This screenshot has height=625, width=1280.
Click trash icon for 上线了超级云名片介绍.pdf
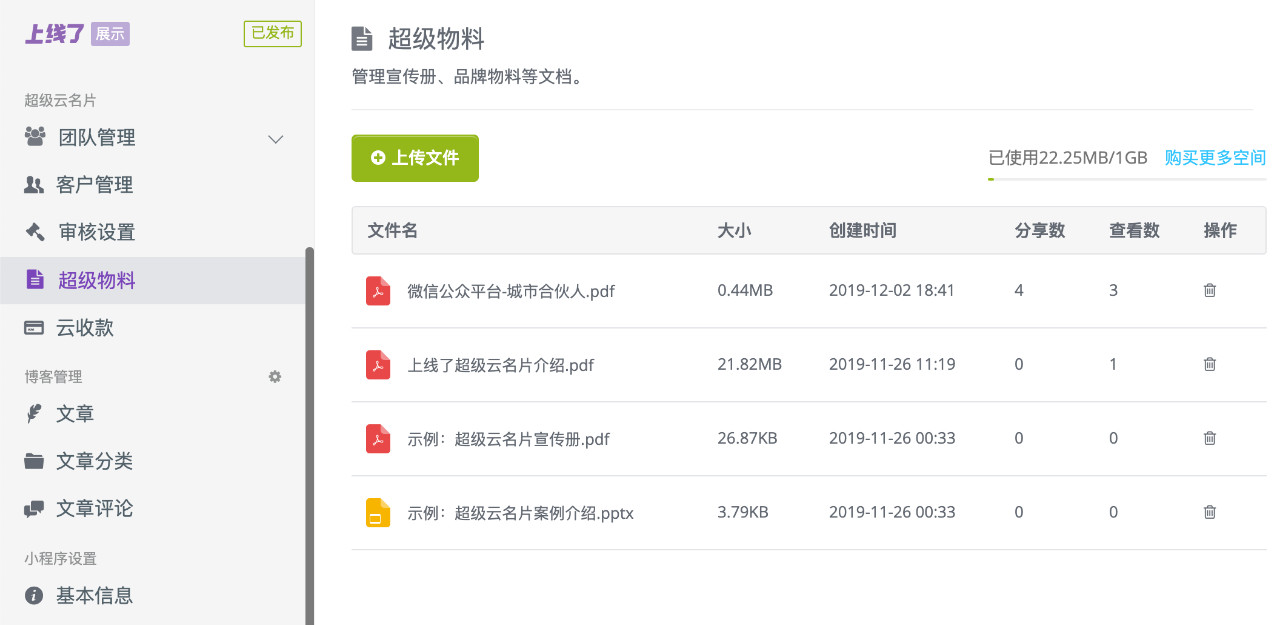[1209, 364]
